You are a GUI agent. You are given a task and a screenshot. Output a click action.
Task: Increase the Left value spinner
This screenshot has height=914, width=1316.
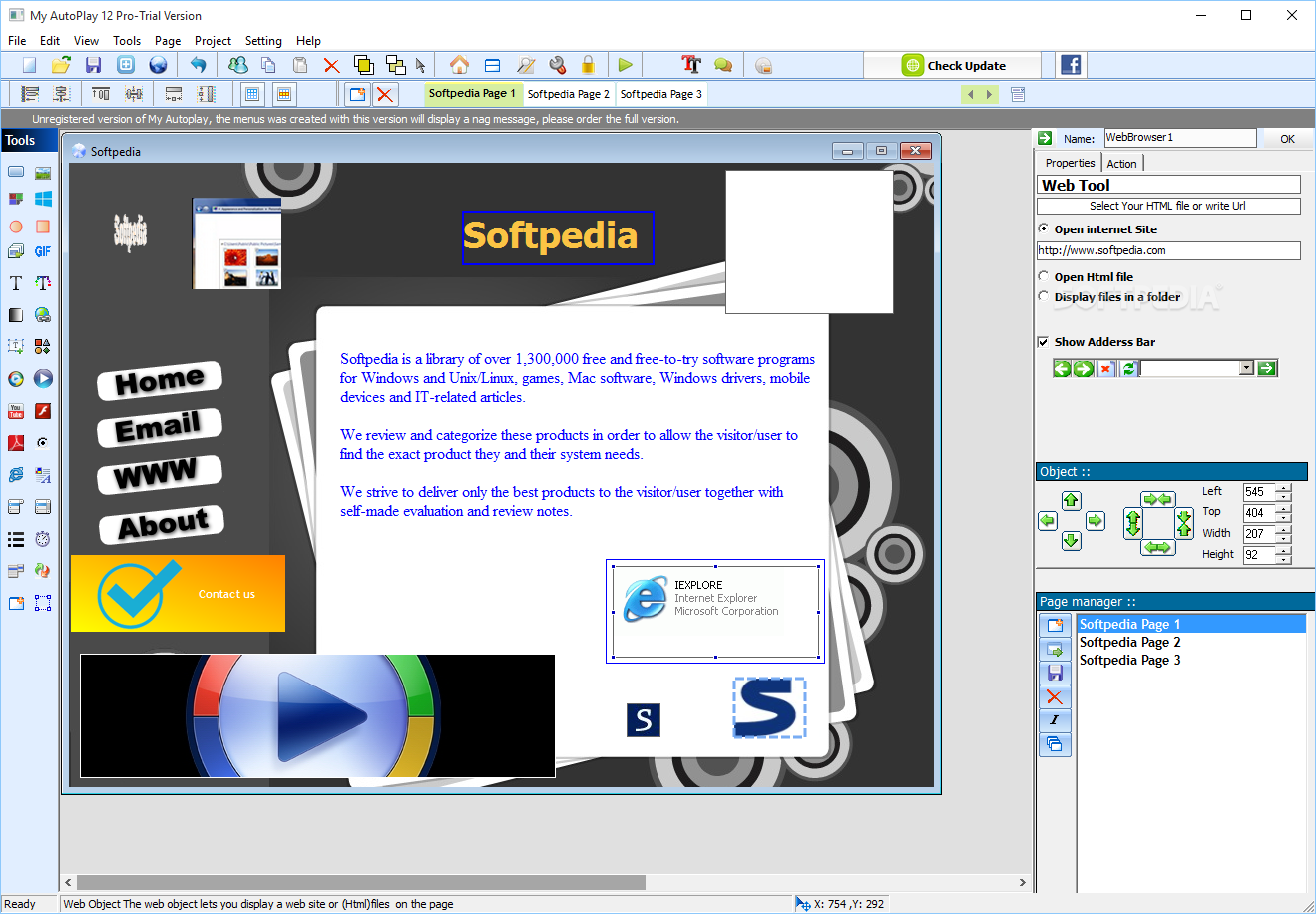(x=1283, y=487)
